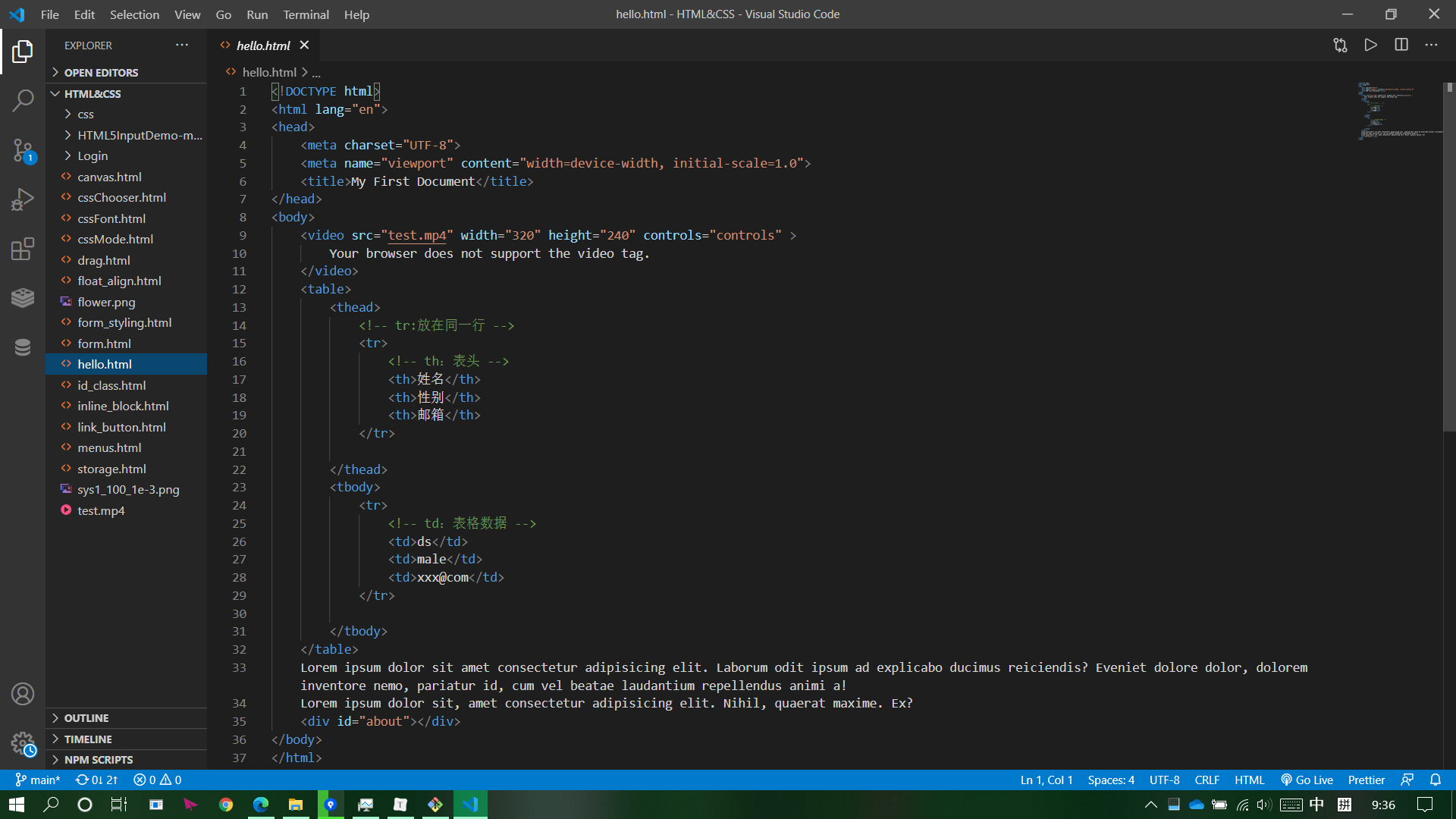1456x819 pixels.
Task: Open the Source Control view
Action: (x=23, y=150)
